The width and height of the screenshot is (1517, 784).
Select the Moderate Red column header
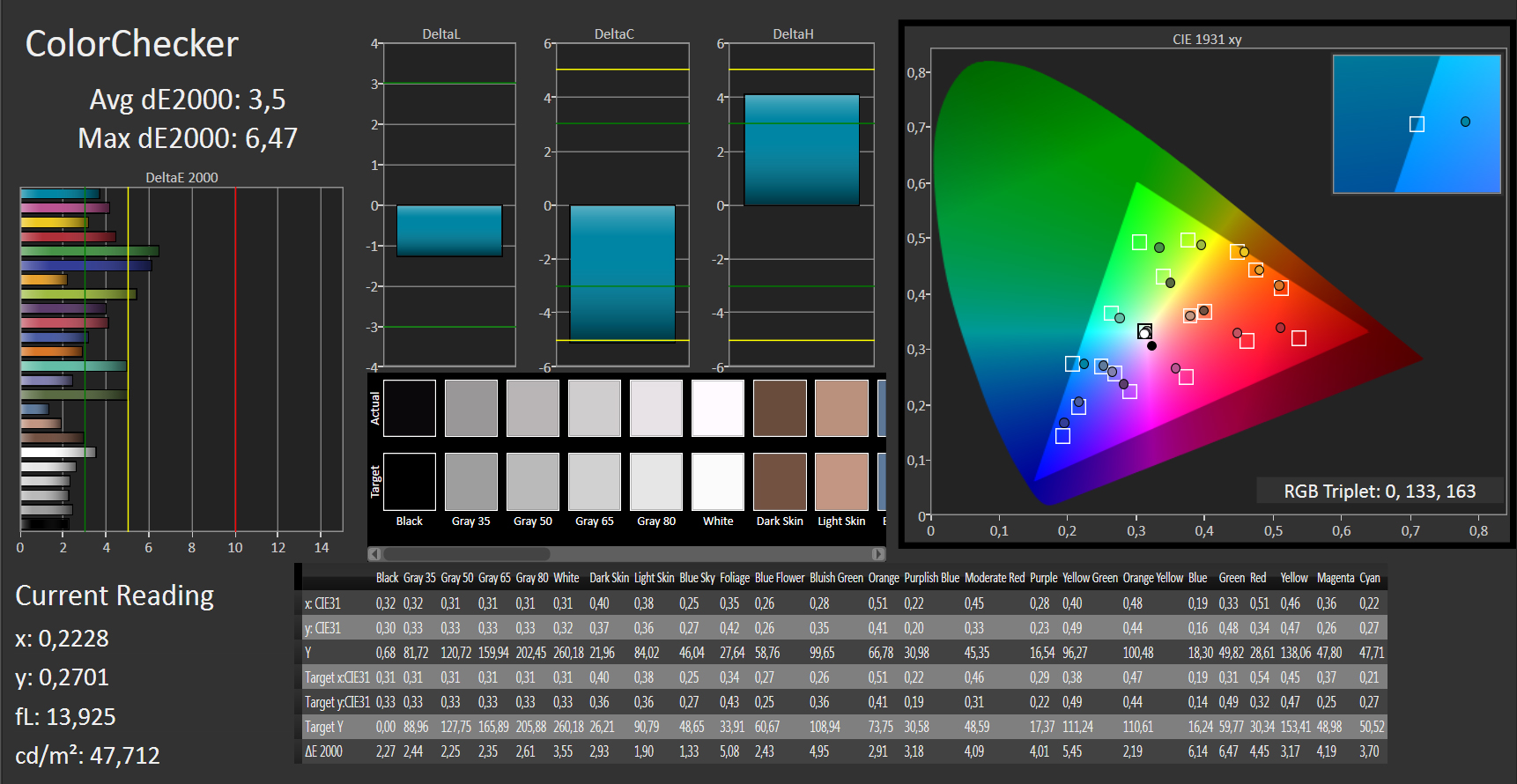point(995,578)
